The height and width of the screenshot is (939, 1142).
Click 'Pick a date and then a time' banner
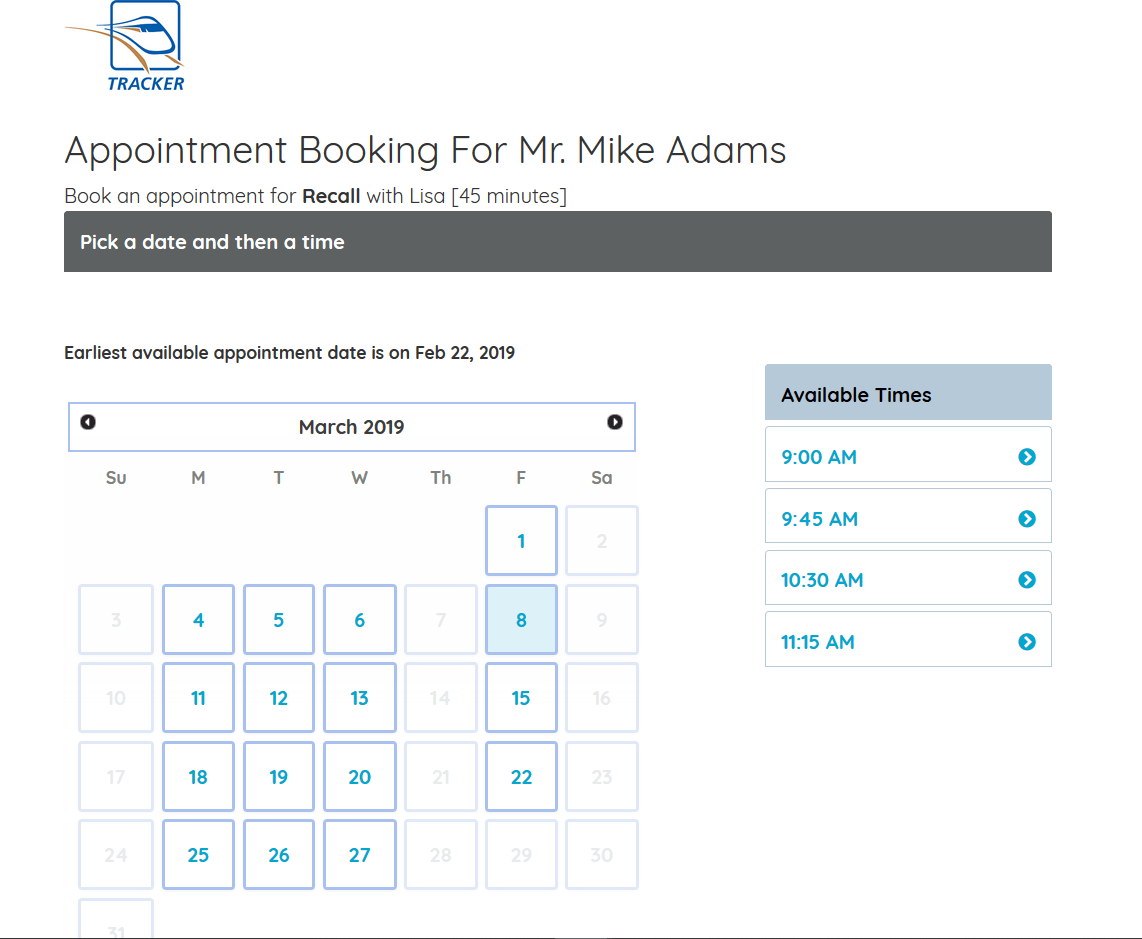click(x=558, y=242)
